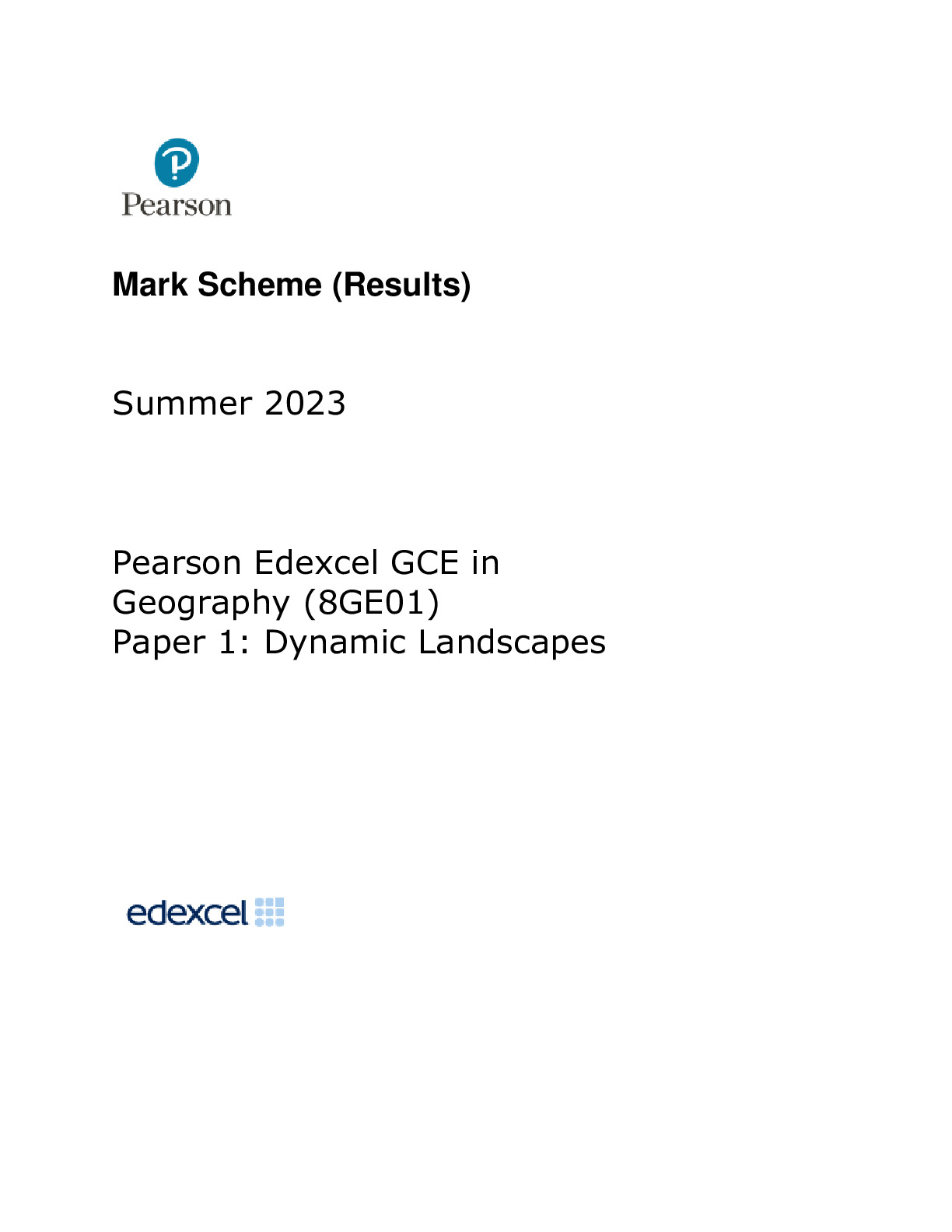Click the edexcel wordmark logo
The width and height of the screenshot is (952, 1232).
coord(187,912)
